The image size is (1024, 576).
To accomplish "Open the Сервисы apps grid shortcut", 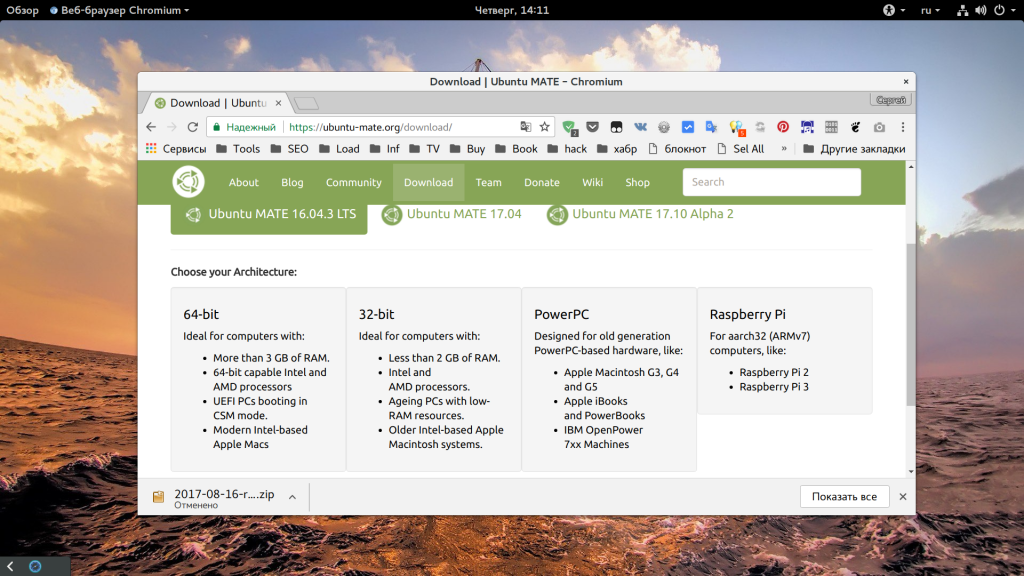I will (x=176, y=149).
